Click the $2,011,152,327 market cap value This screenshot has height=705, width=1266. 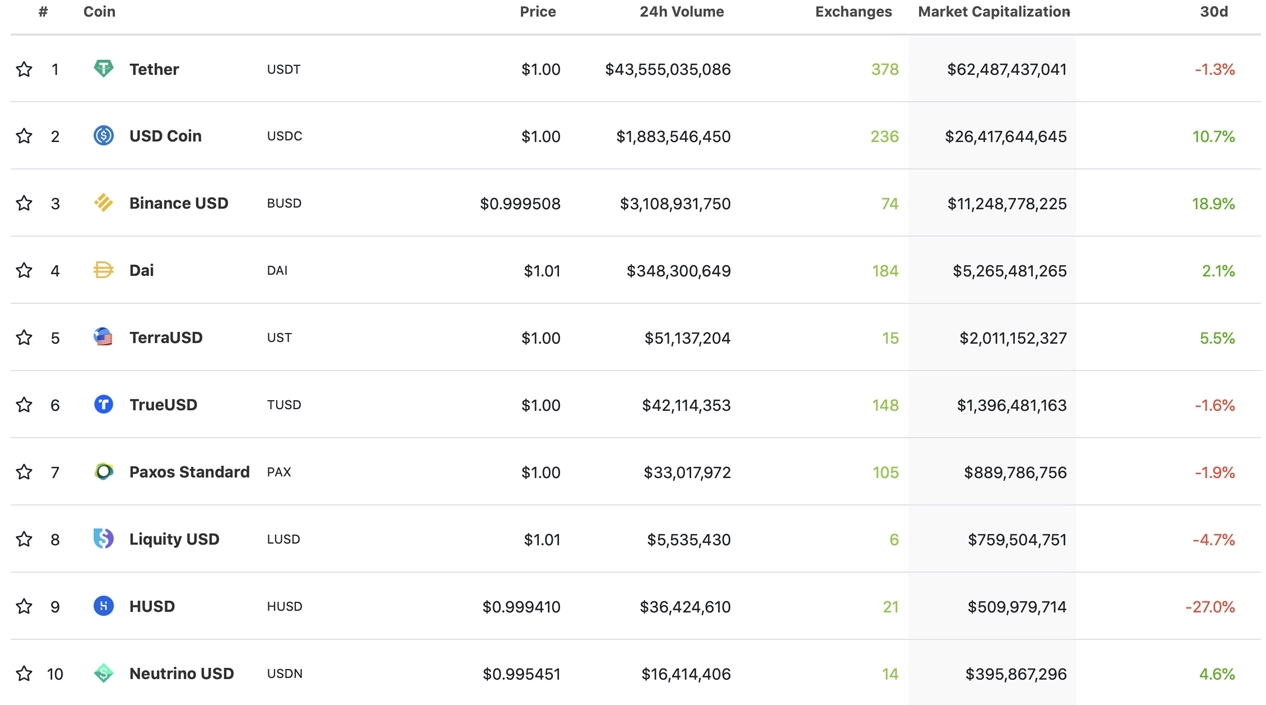pos(1013,338)
